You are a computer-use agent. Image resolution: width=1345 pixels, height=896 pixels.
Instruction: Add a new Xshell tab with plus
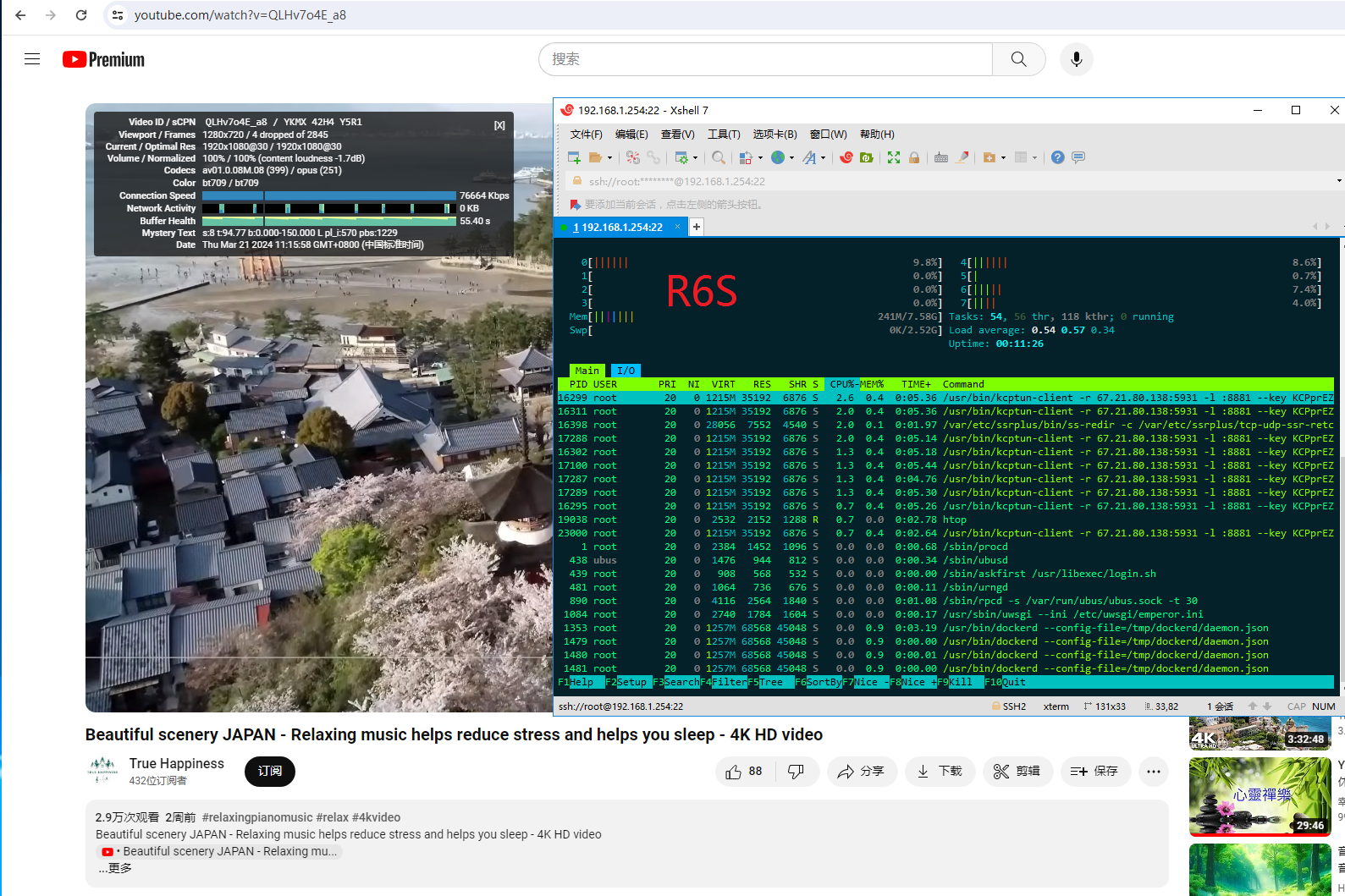tap(697, 227)
